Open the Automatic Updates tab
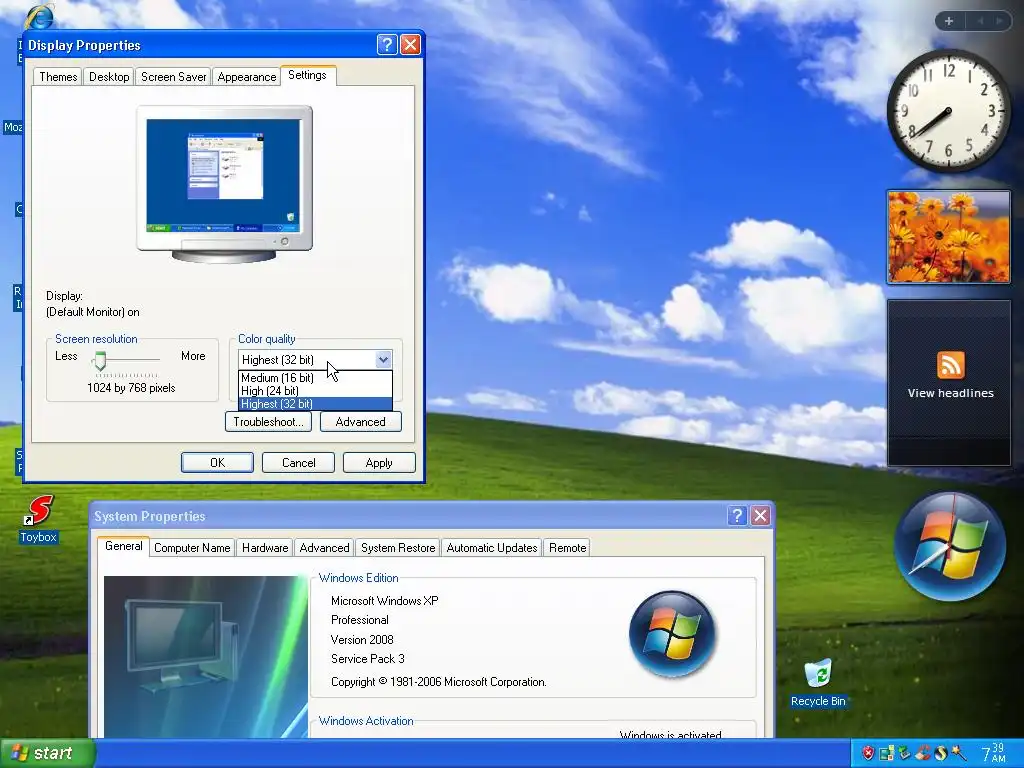 coord(492,548)
